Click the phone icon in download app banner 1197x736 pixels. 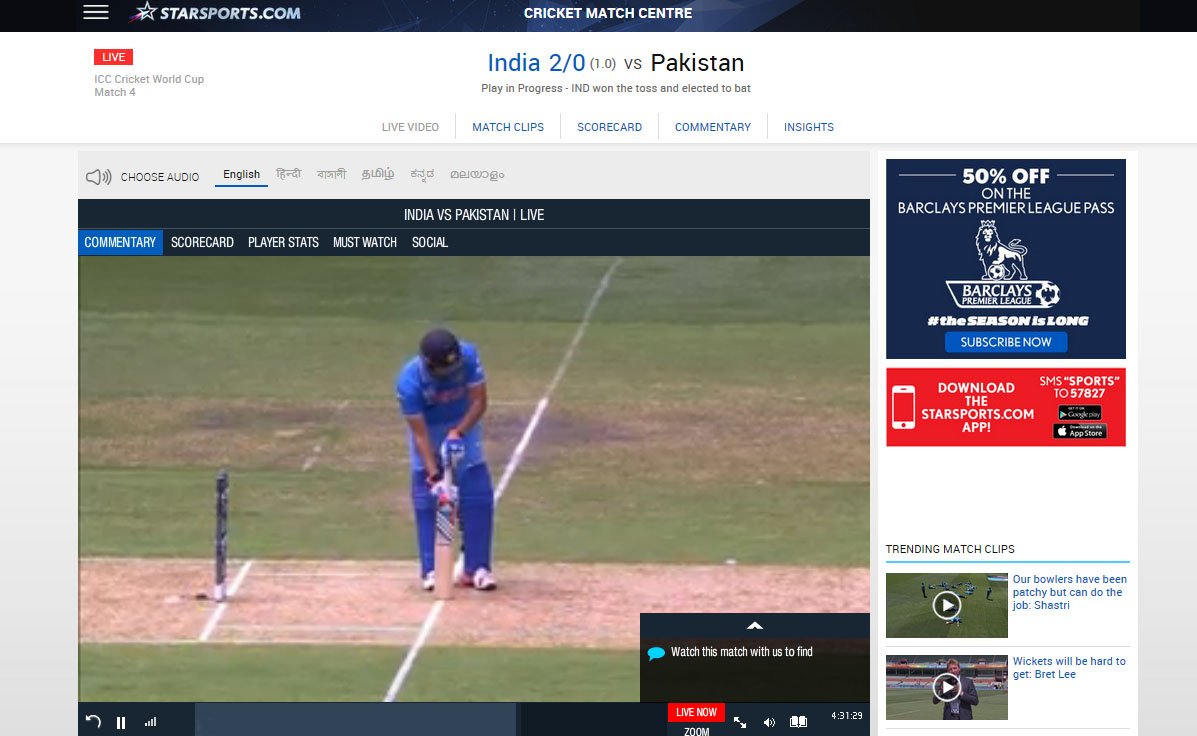click(x=904, y=407)
